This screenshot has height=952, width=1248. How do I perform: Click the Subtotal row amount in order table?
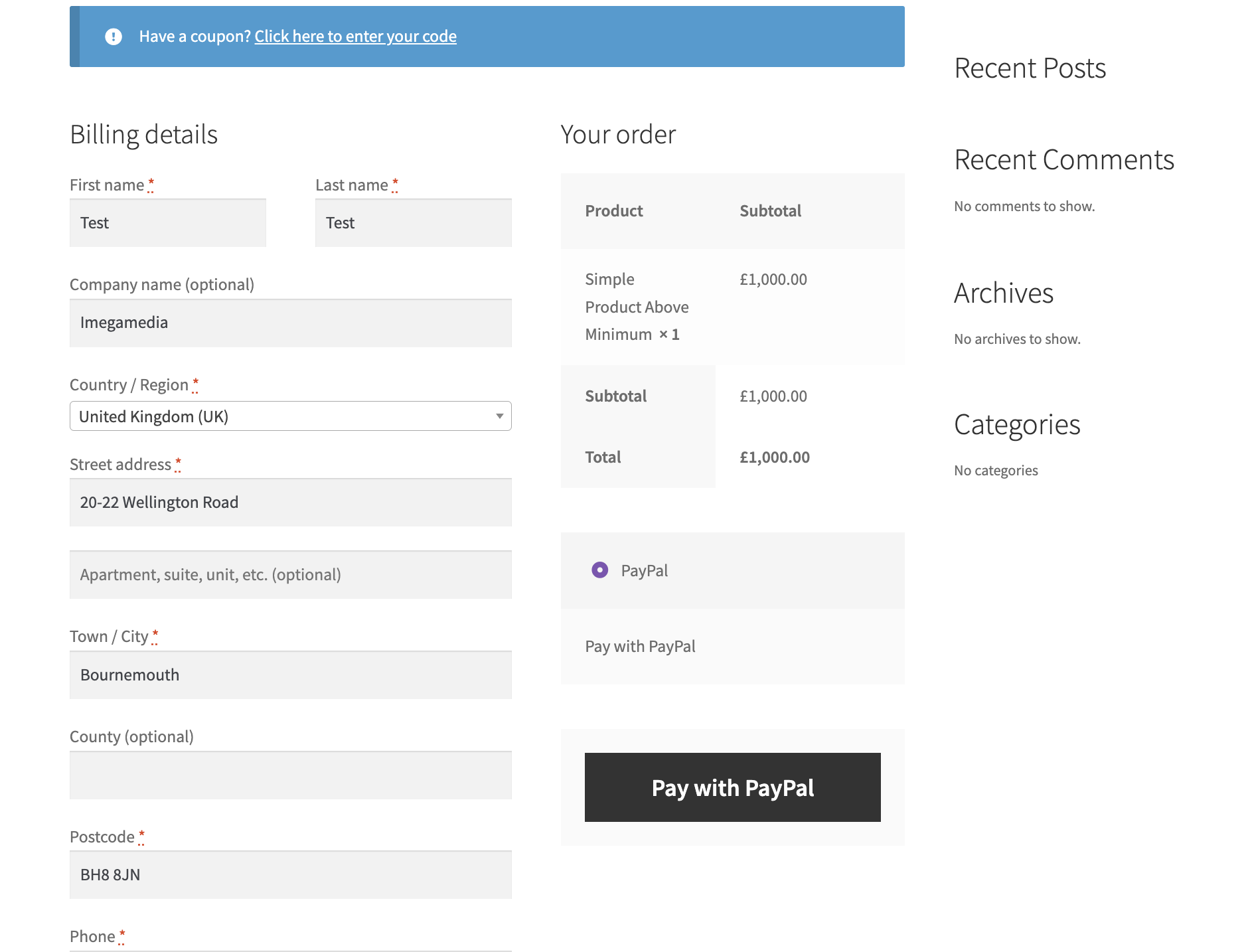773,396
